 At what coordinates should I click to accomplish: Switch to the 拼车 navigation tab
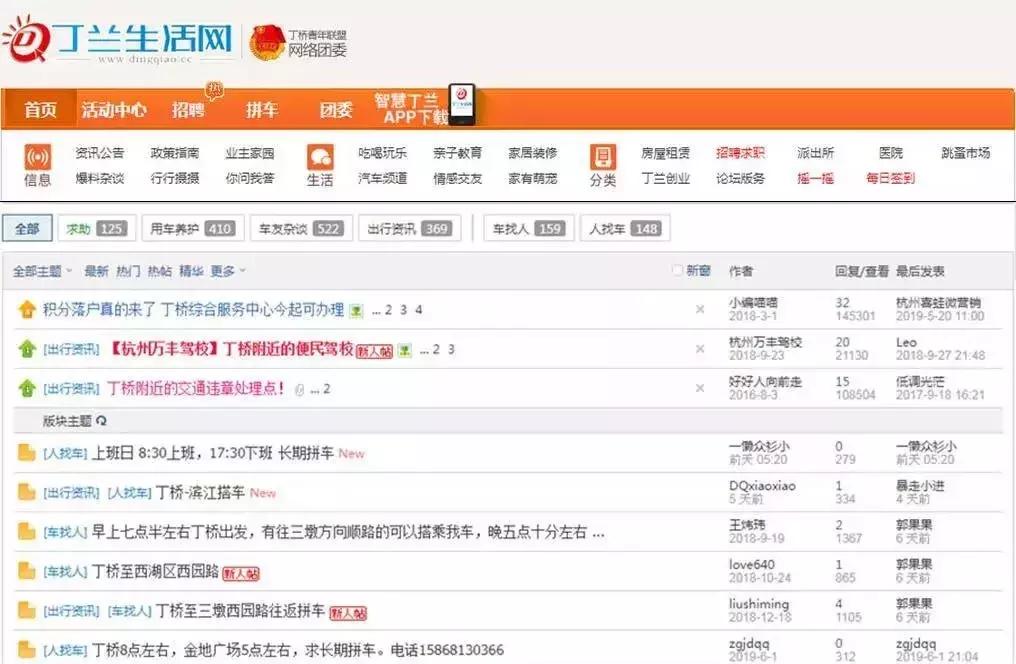pyautogui.click(x=262, y=108)
